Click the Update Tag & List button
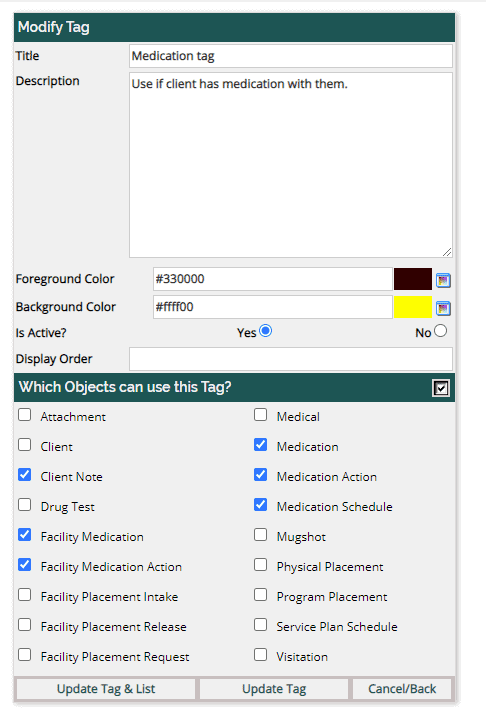This screenshot has height=720, width=486. pyautogui.click(x=106, y=689)
